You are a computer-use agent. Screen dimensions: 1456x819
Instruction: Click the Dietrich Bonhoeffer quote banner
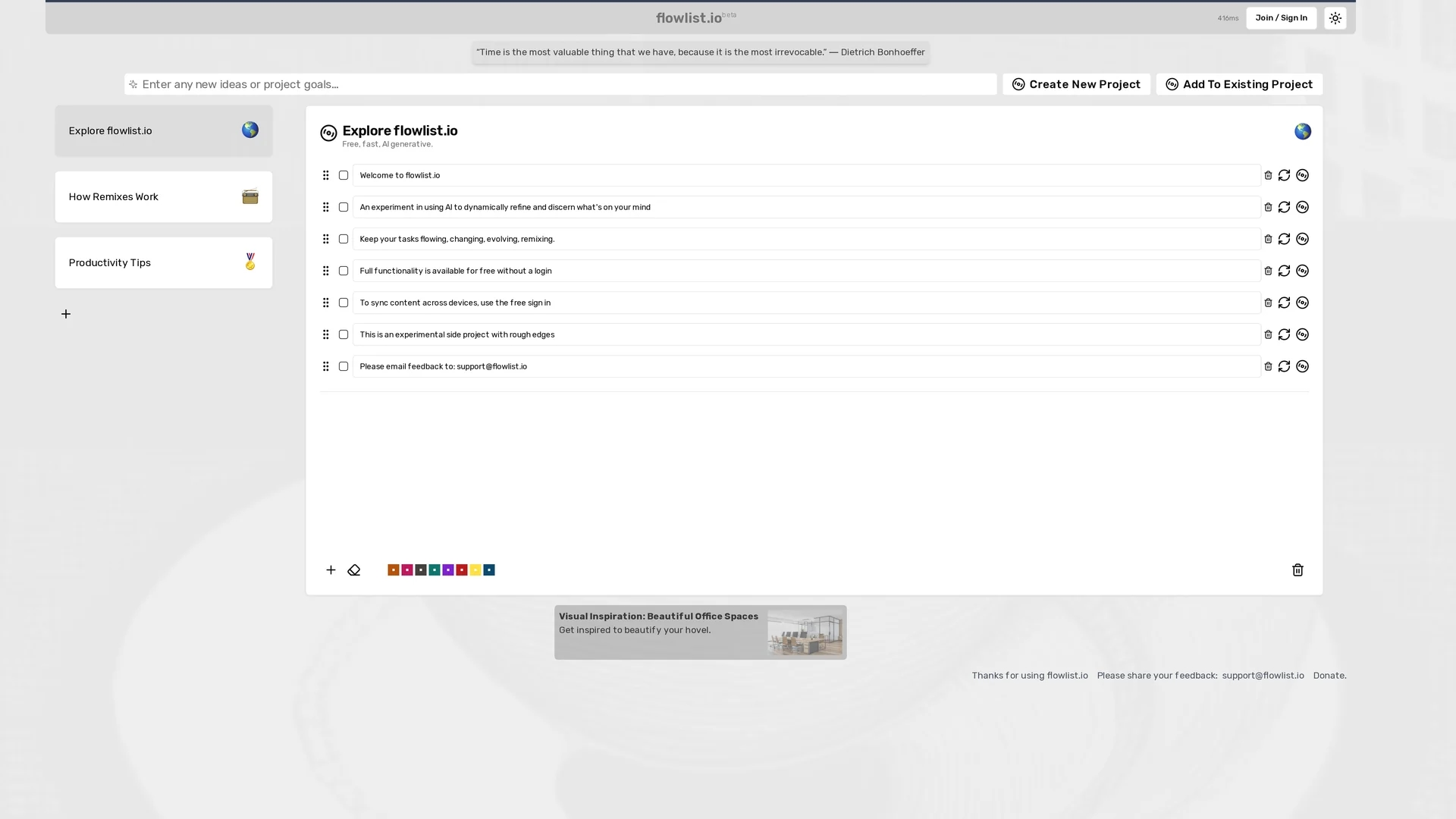point(700,52)
